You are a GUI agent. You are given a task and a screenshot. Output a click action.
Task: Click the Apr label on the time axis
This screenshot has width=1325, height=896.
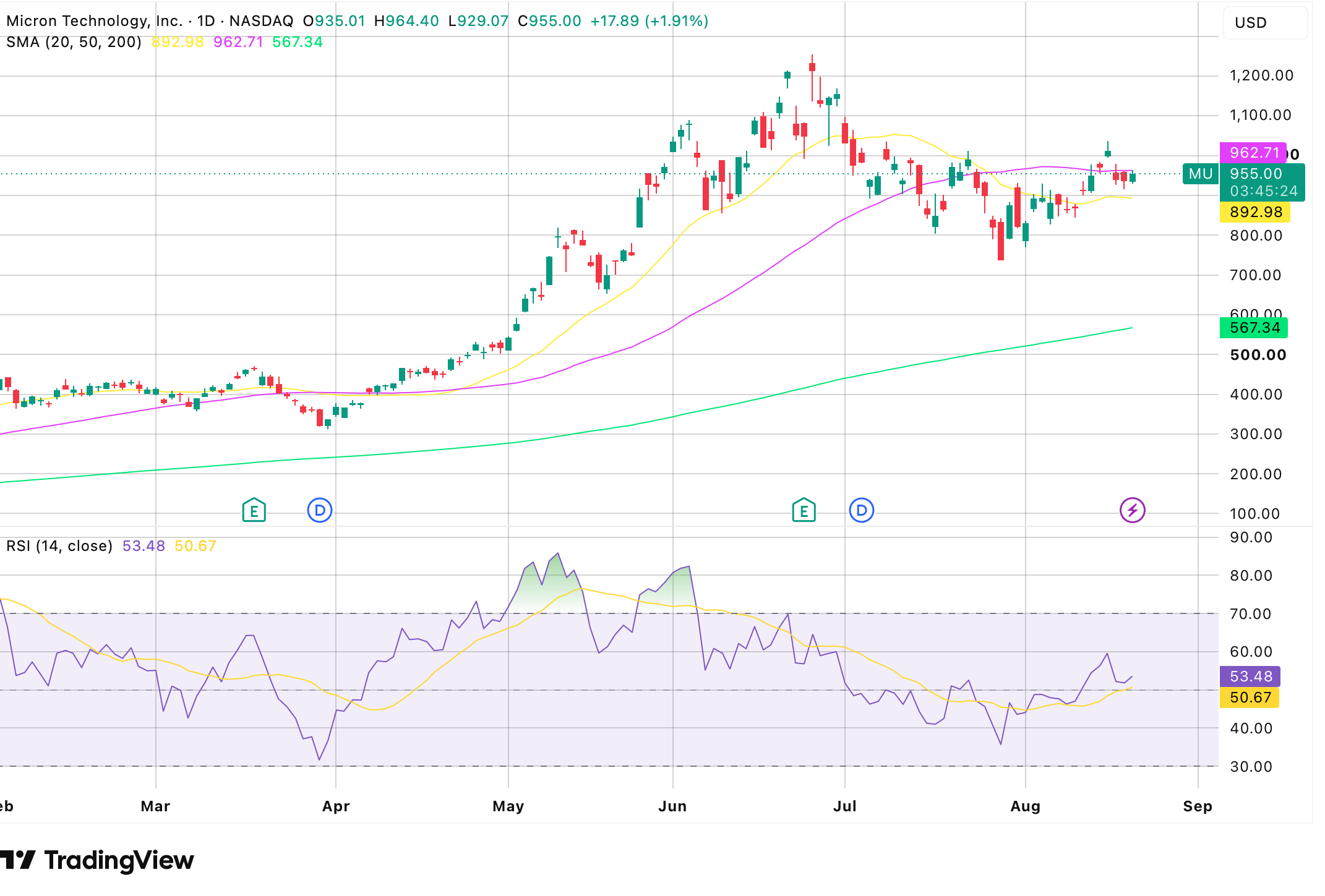[336, 806]
